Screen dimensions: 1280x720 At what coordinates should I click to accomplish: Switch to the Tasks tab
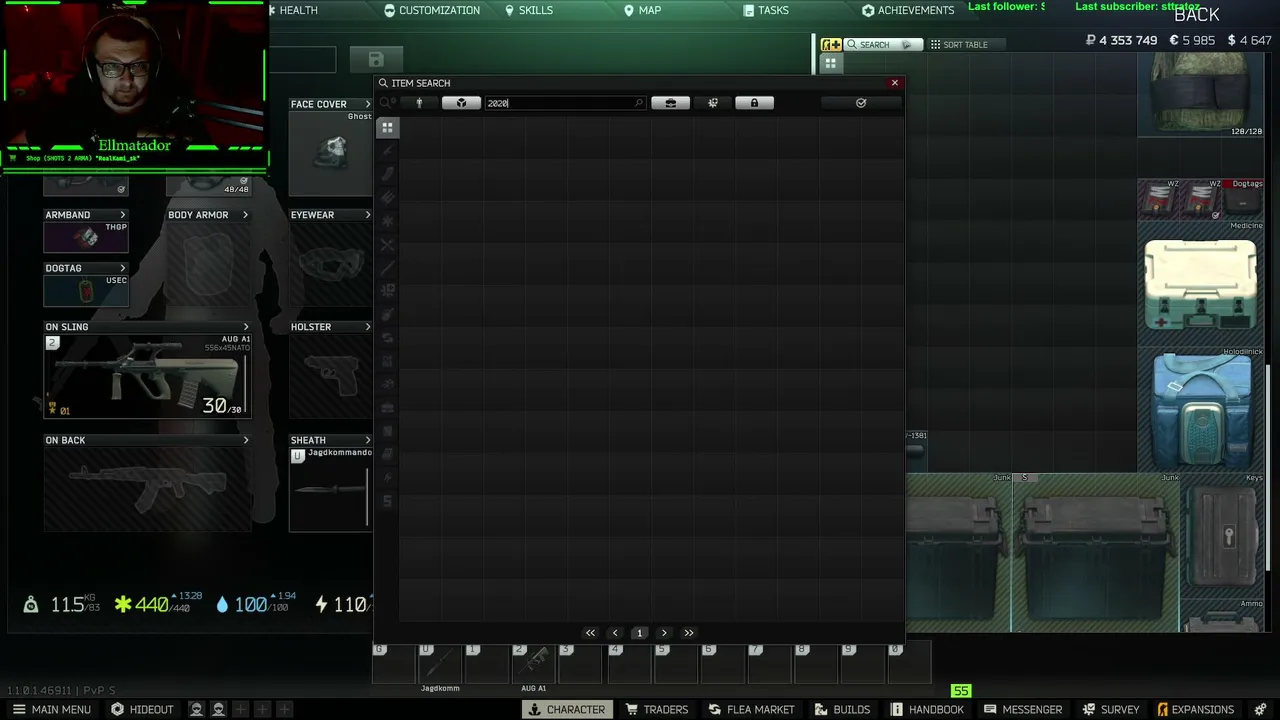pos(766,10)
